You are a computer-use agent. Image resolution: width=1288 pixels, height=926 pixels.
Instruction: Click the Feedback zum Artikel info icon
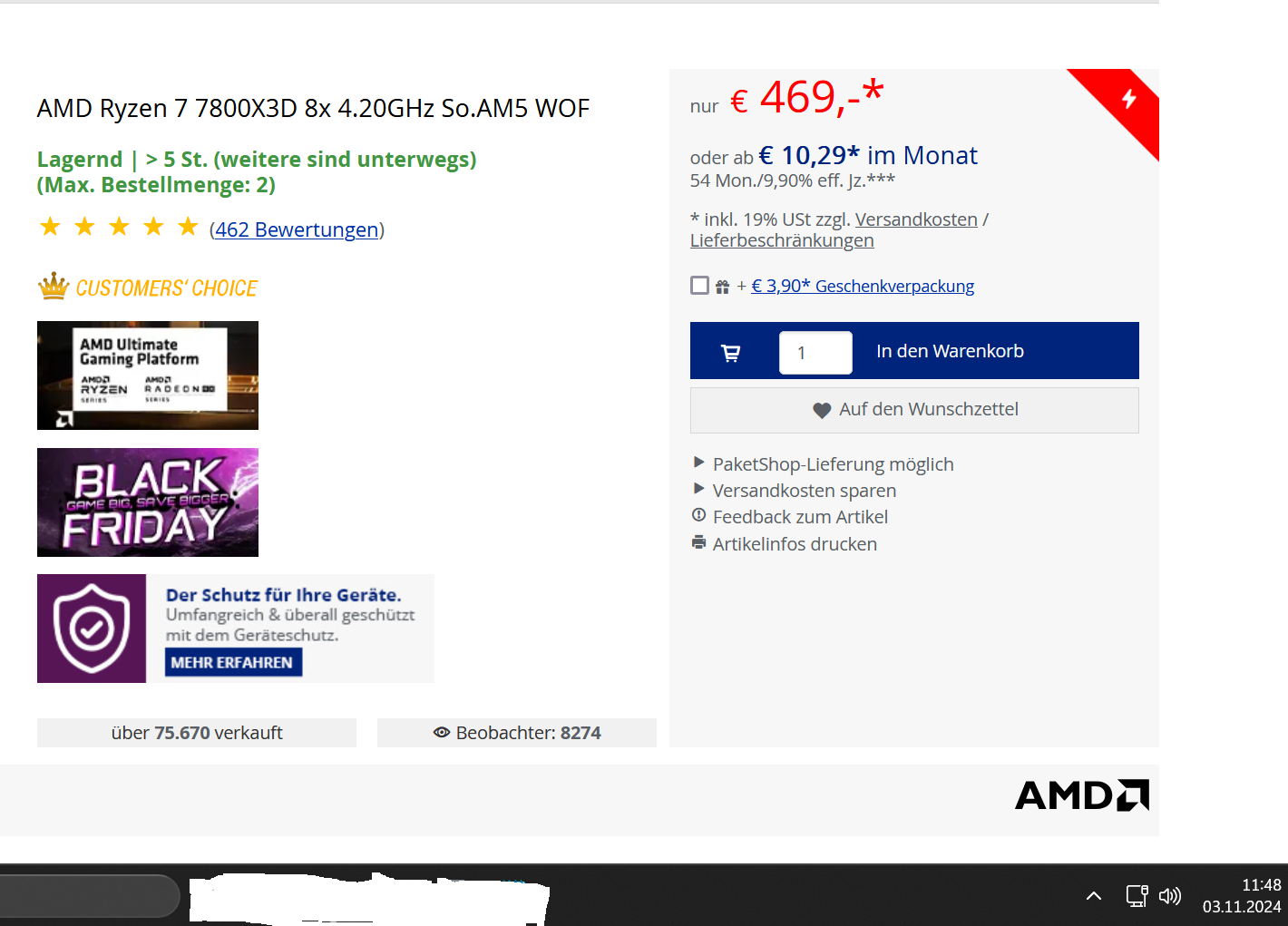click(x=698, y=515)
